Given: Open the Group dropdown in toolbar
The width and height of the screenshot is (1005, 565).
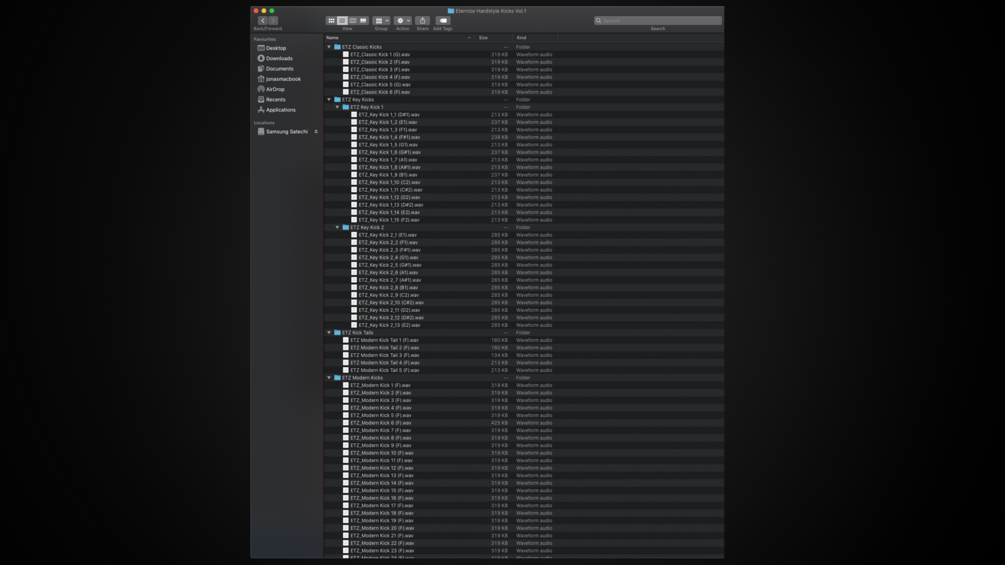Looking at the screenshot, I should point(381,20).
